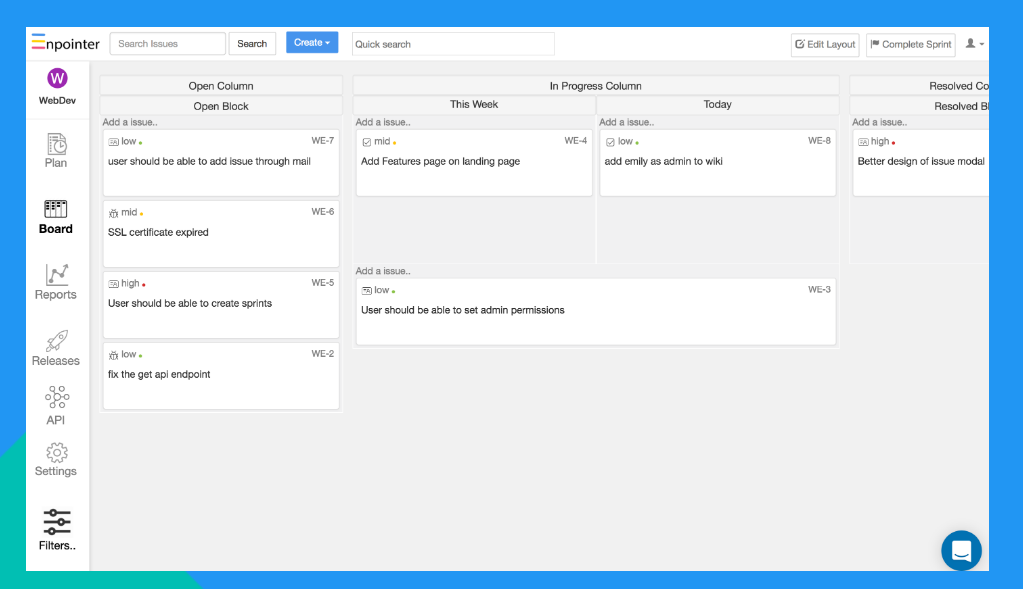Open set admin permissions card
Viewport: 1023px width, 589px height.
[596, 312]
